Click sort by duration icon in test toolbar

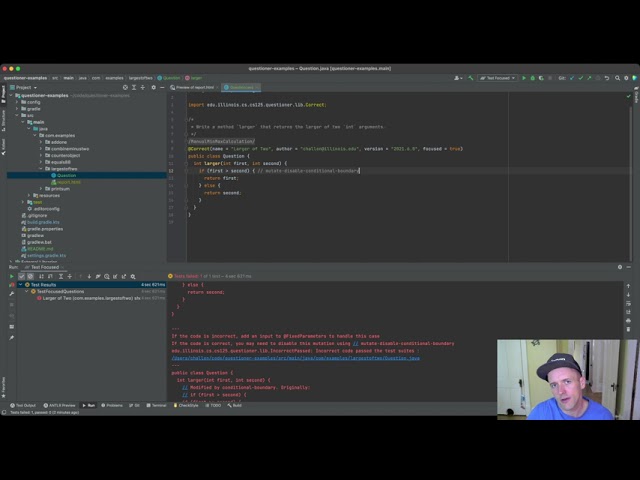tap(50, 276)
